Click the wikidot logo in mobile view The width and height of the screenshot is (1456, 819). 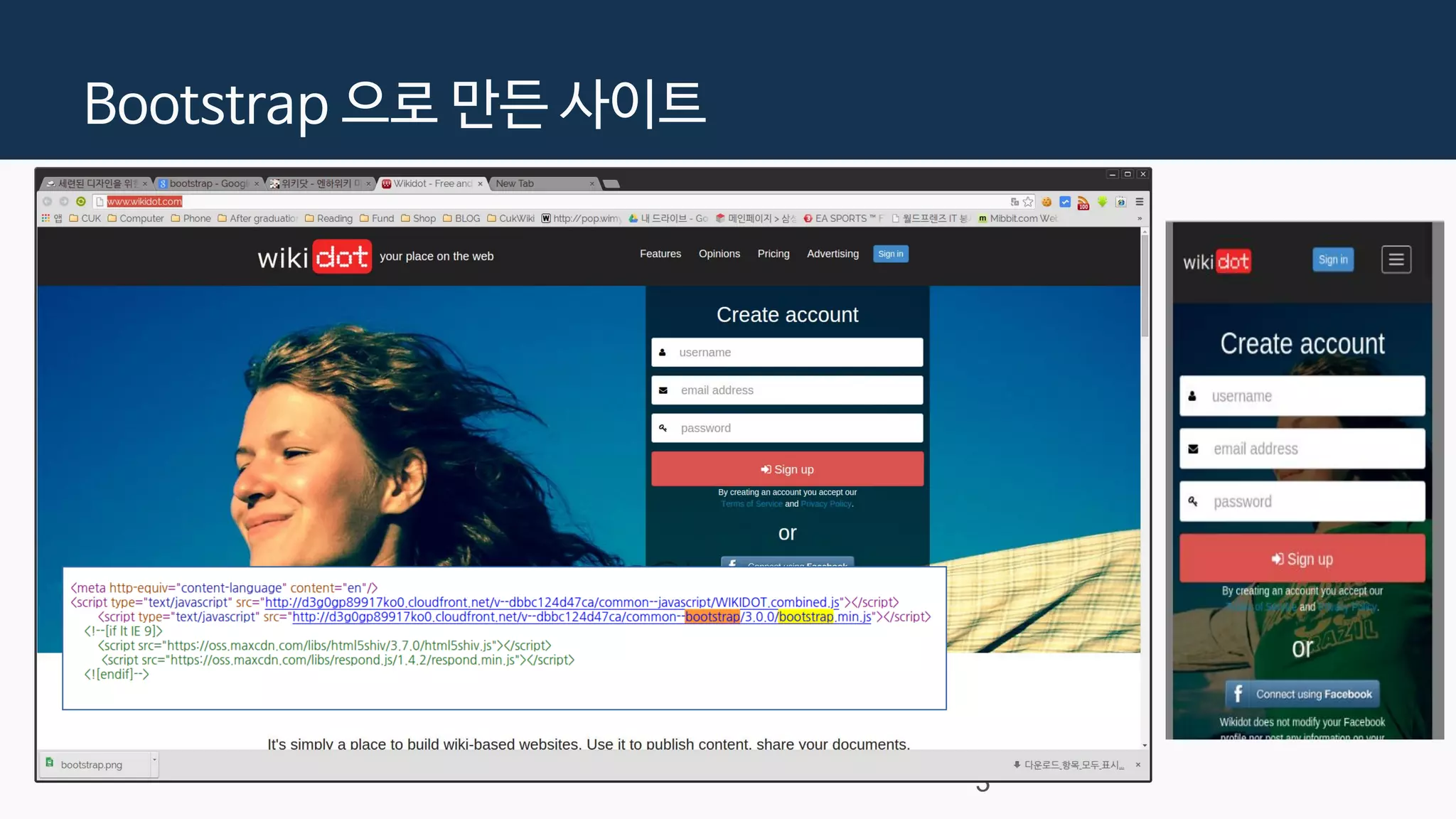(1216, 262)
